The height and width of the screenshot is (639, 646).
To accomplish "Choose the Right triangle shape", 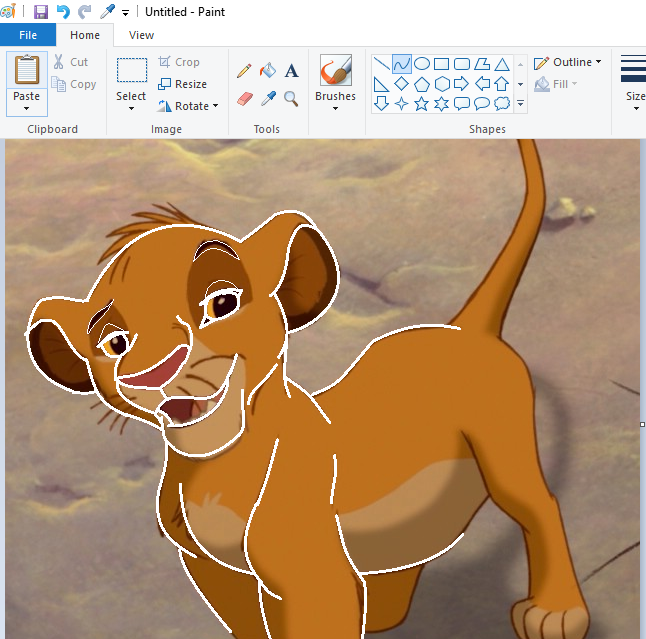I will pyautogui.click(x=381, y=84).
